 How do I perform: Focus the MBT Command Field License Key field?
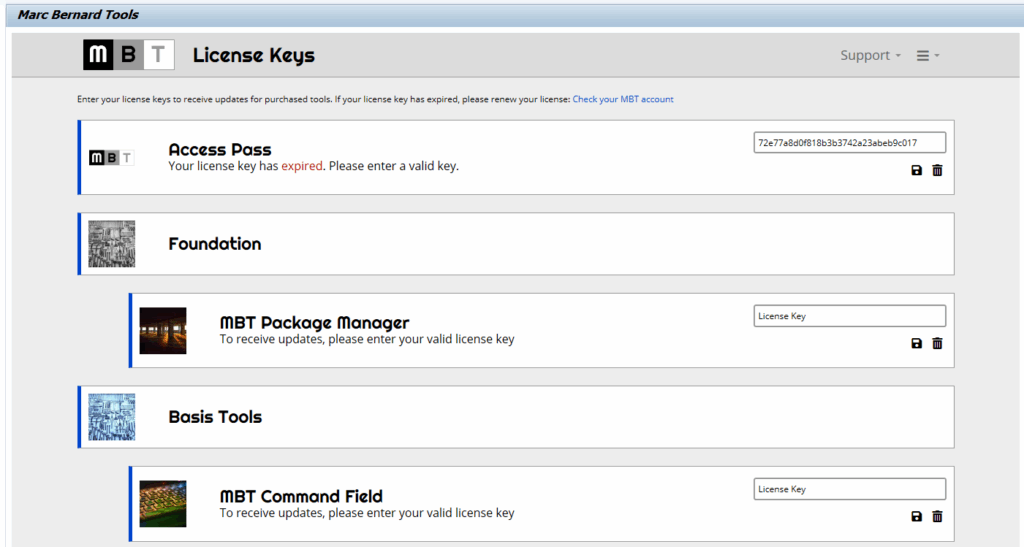pos(848,489)
